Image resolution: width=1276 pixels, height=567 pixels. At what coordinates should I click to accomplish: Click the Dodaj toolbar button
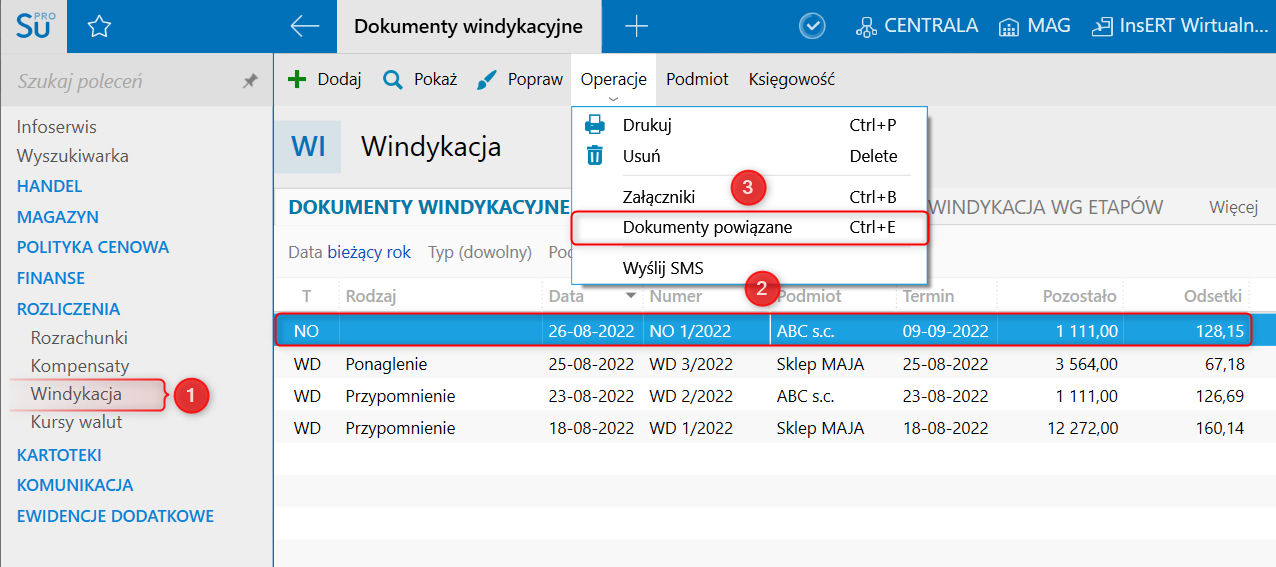pyautogui.click(x=325, y=79)
